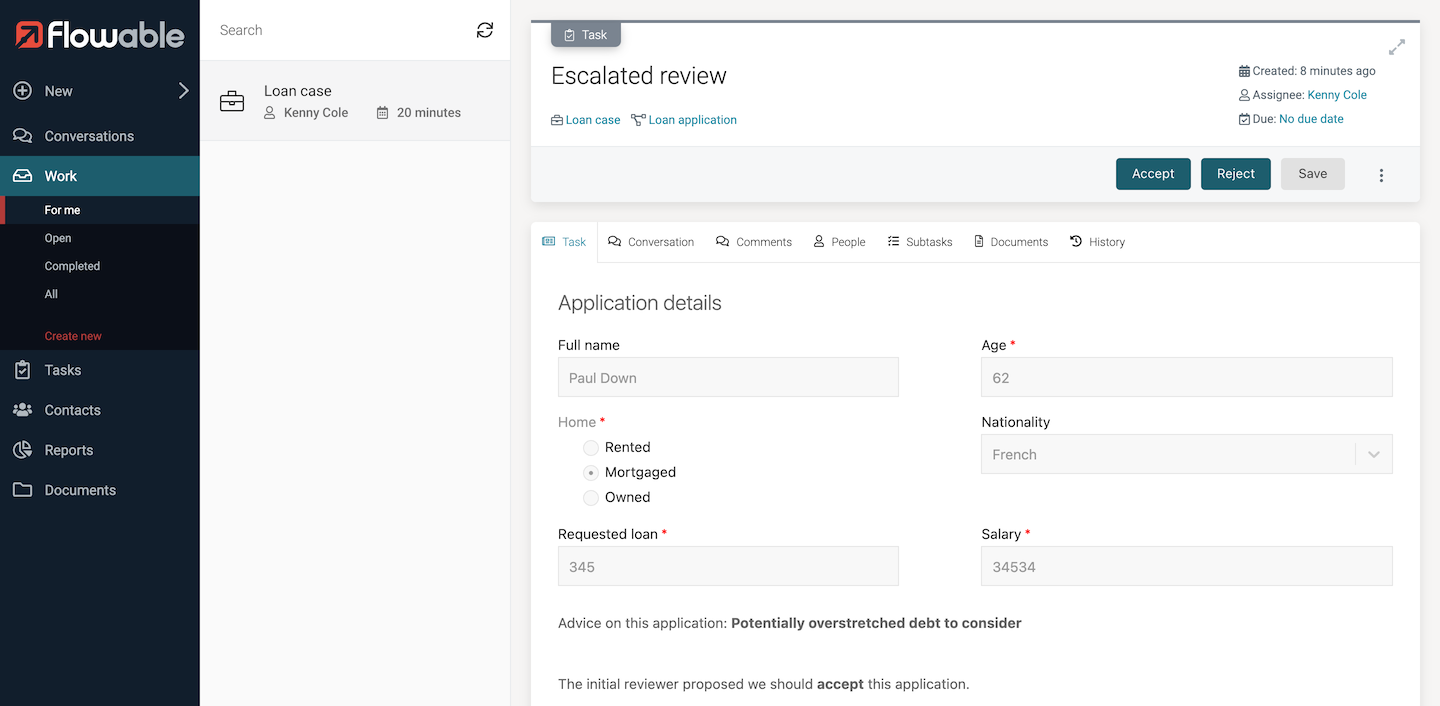This screenshot has width=1440, height=706.
Task: Click the Flowable logo
Action: (x=100, y=35)
